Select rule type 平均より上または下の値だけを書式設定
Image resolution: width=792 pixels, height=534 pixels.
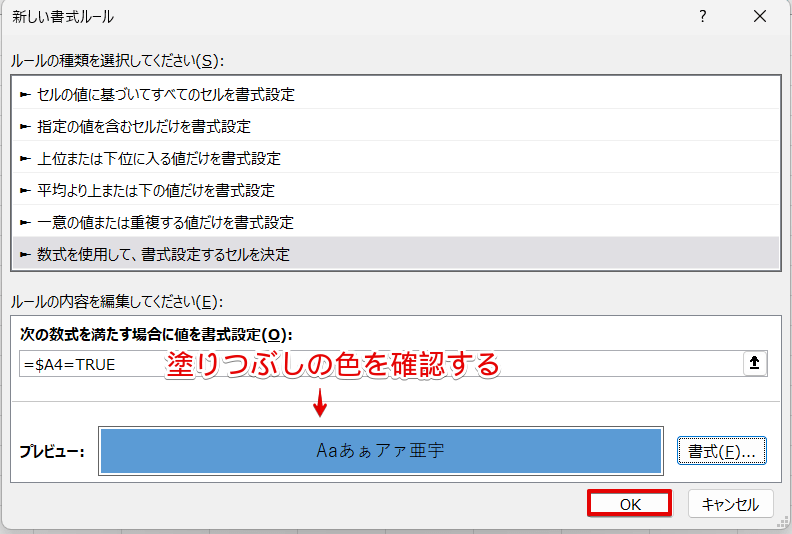tap(395, 190)
